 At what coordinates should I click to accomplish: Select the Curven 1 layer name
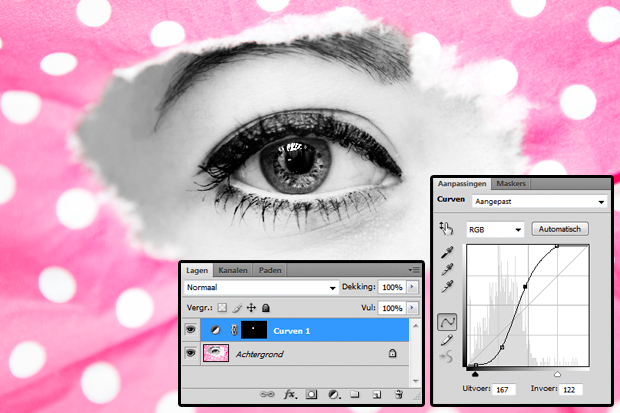coord(292,331)
